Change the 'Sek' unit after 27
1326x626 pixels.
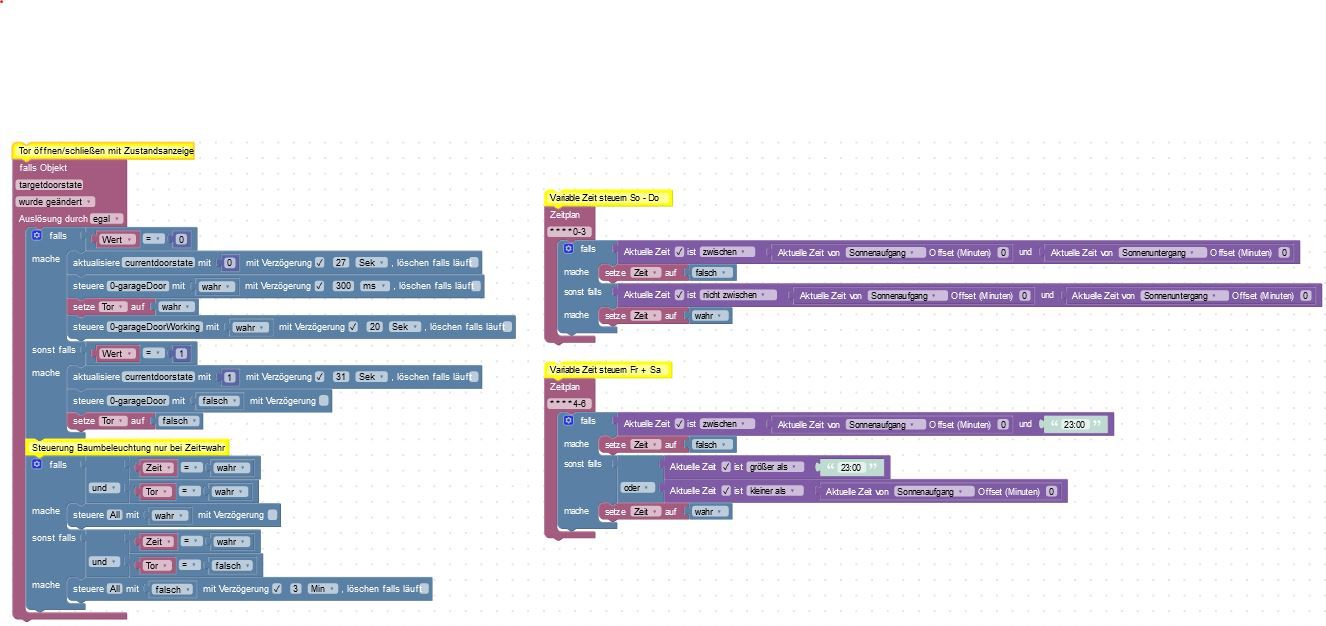tap(371, 263)
